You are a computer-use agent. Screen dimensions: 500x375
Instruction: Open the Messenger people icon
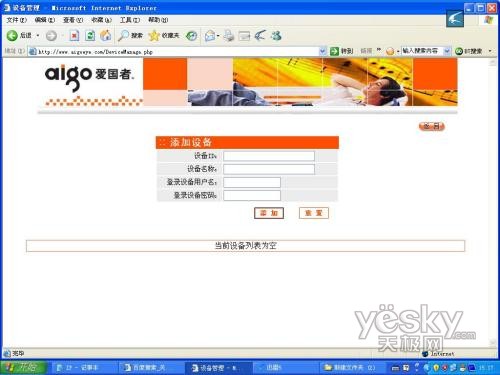click(276, 35)
